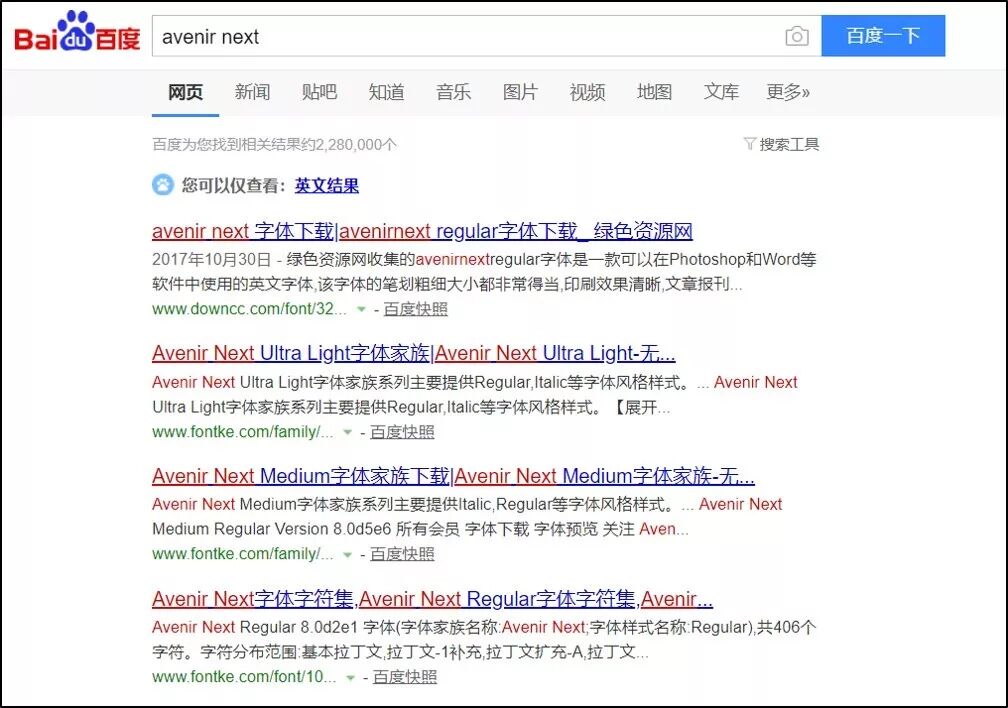This screenshot has height=708, width=1008.
Task: Open 百度快照 for the Ultra Light result
Action: point(402,432)
